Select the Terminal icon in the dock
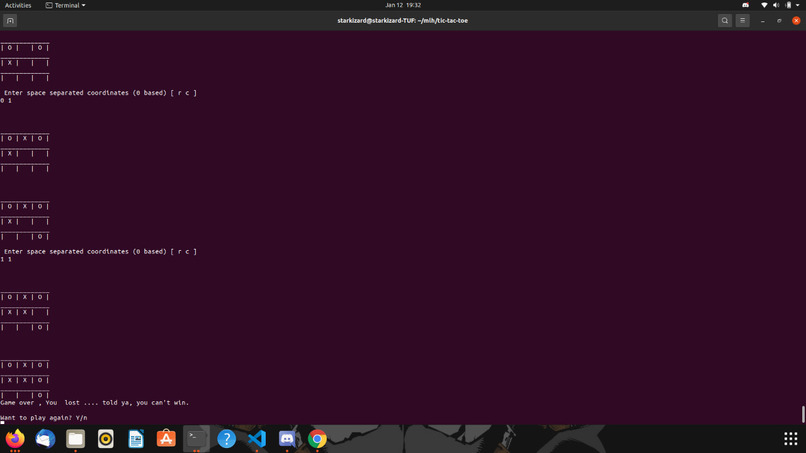 [196, 439]
